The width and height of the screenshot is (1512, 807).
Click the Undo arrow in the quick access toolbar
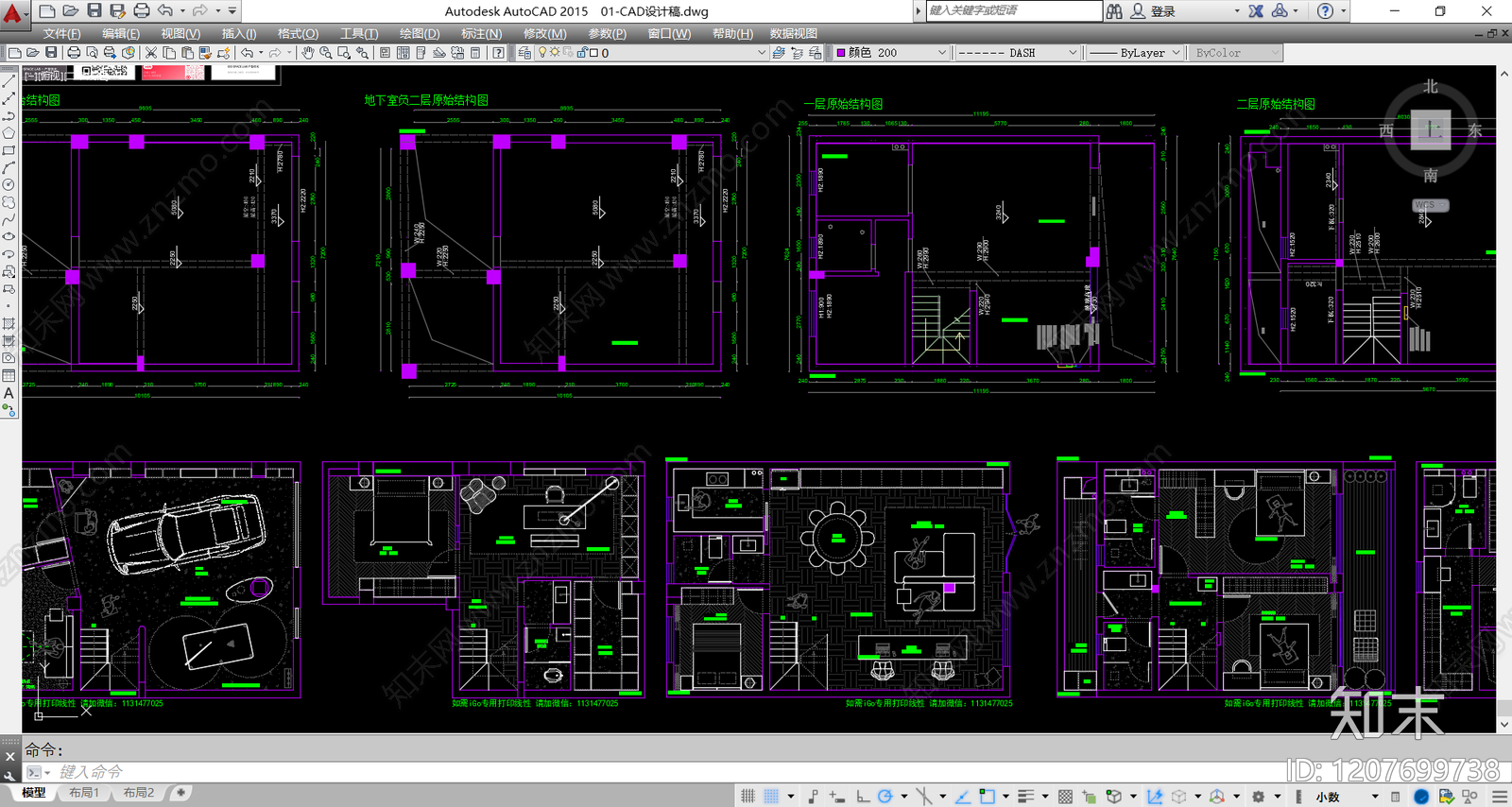click(165, 10)
